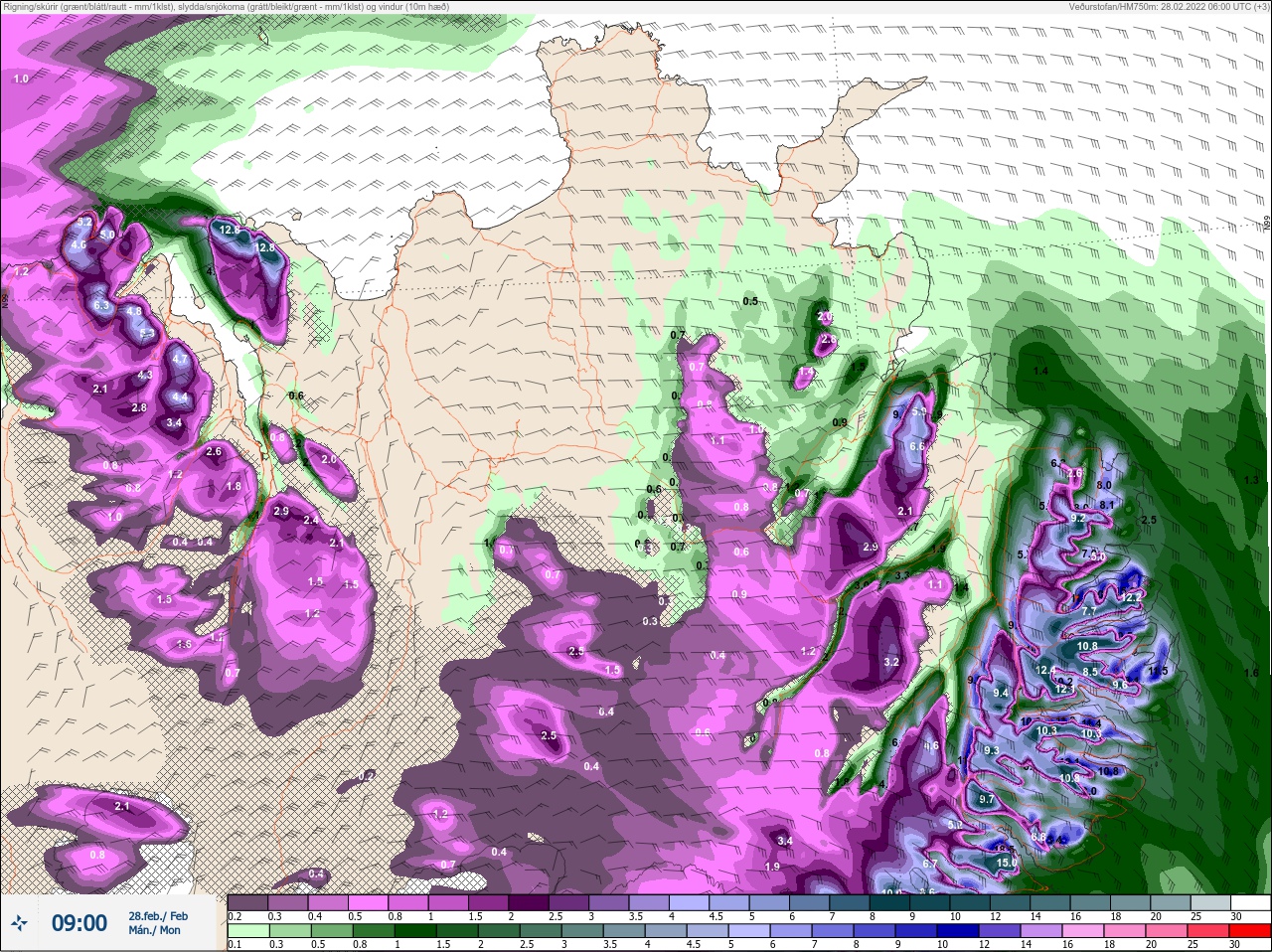The width and height of the screenshot is (1272, 952).
Task: Click the 9.7 precipitation value on the map
Action: (986, 799)
